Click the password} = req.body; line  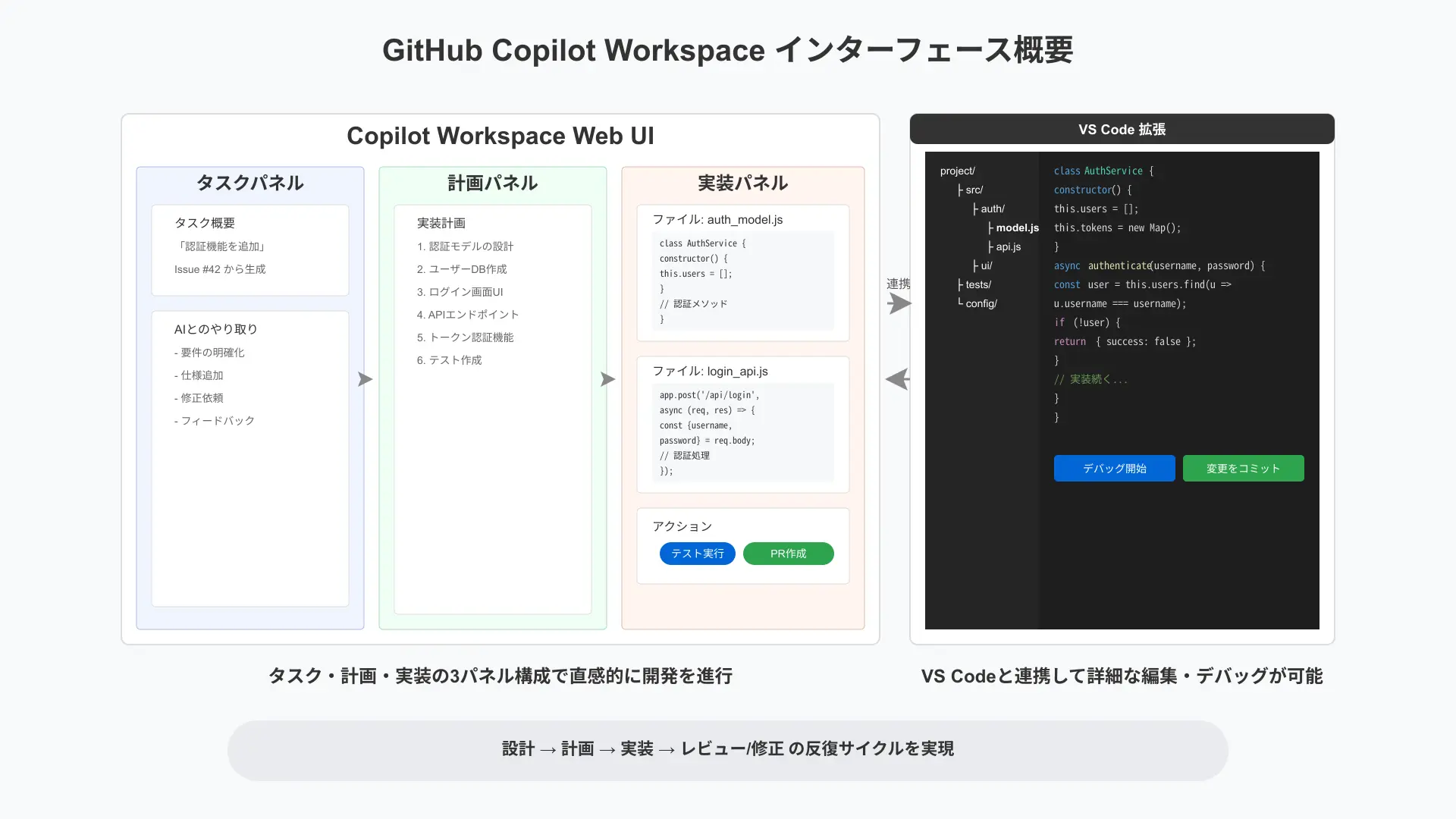[x=707, y=441]
